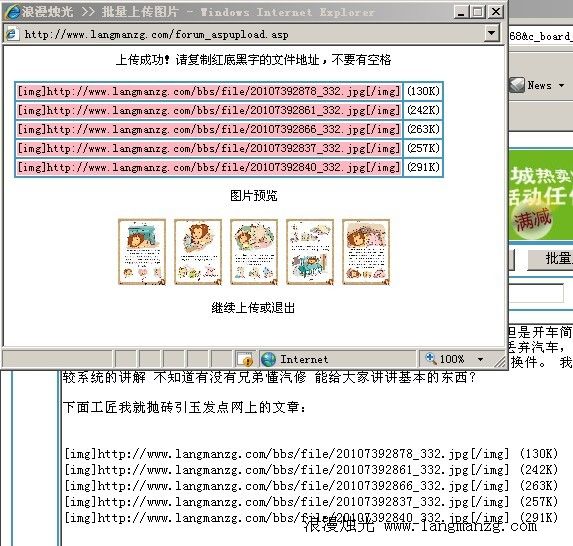Select the image URL row sized 291K
Screen dimensions: 573x546
(209, 167)
